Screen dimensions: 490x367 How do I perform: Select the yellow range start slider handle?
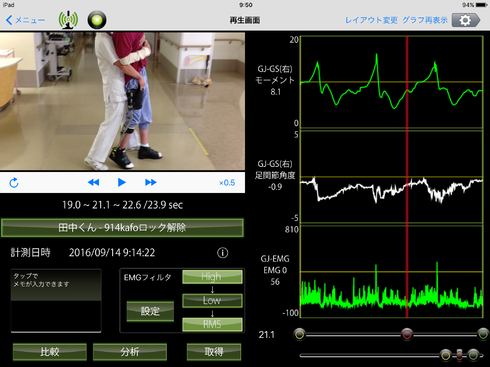click(x=300, y=334)
